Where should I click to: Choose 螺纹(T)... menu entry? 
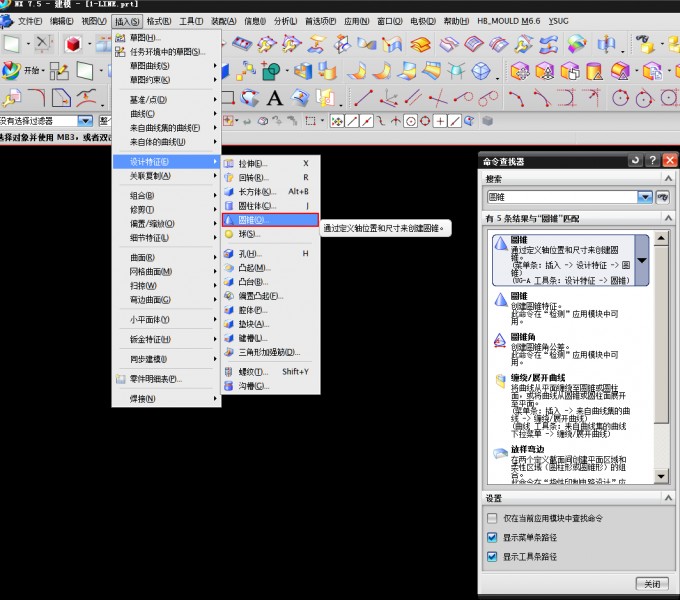pyautogui.click(x=271, y=372)
